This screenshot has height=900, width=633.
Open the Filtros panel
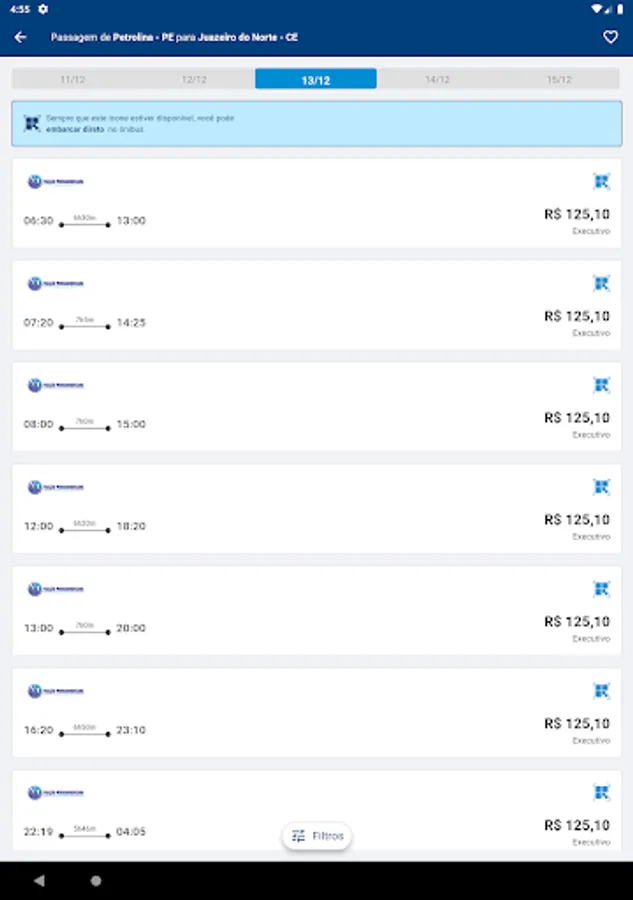pyautogui.click(x=316, y=835)
